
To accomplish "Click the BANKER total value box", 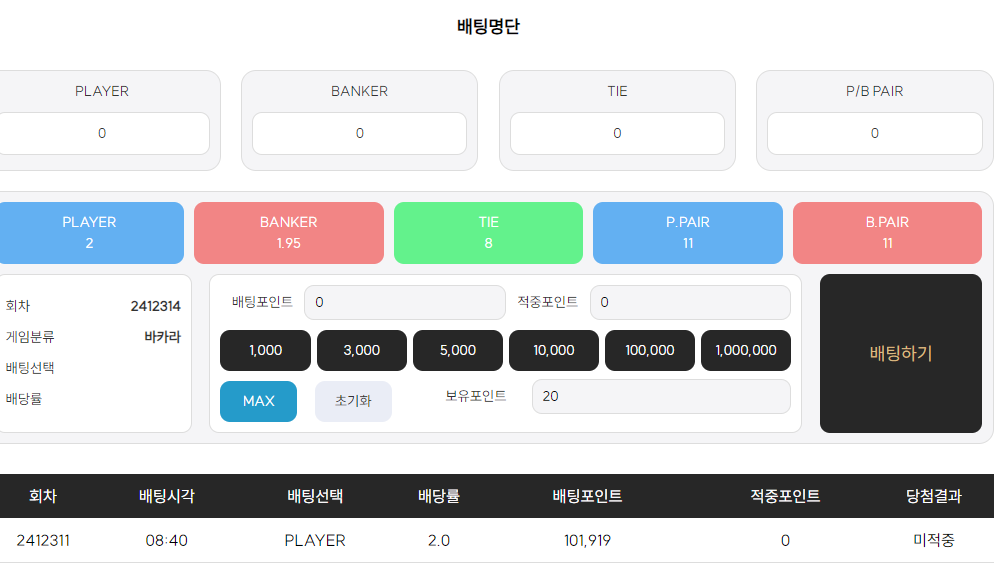I will [359, 133].
